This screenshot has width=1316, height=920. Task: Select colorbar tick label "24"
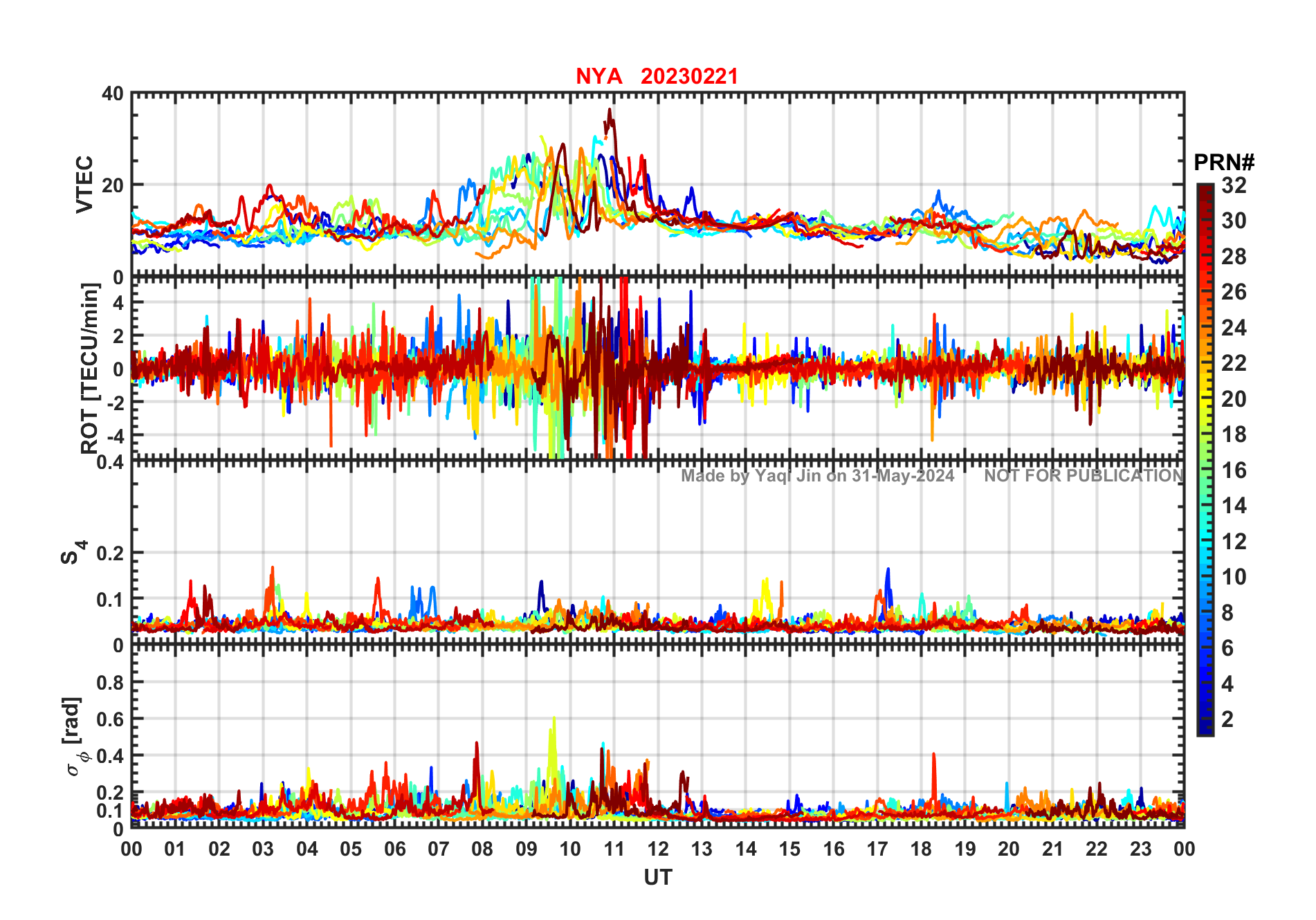(1234, 328)
